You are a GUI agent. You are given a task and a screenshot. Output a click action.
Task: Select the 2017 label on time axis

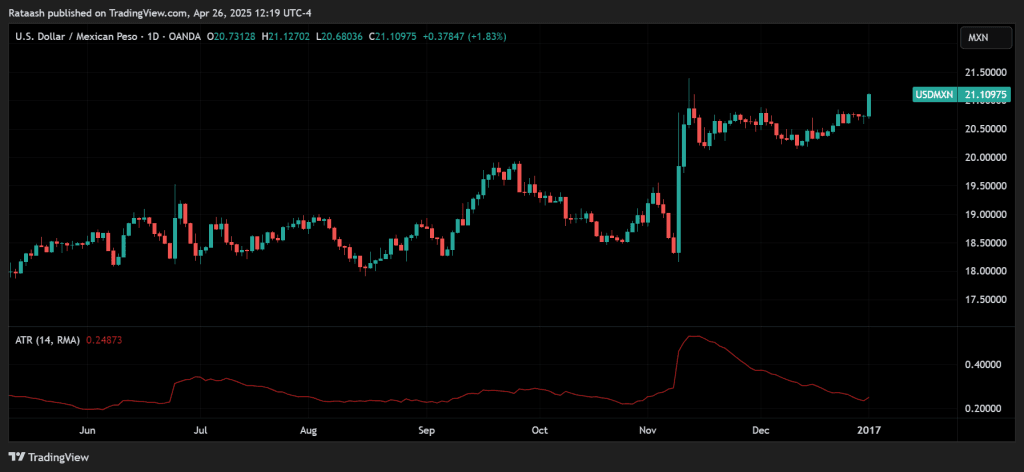[870, 431]
